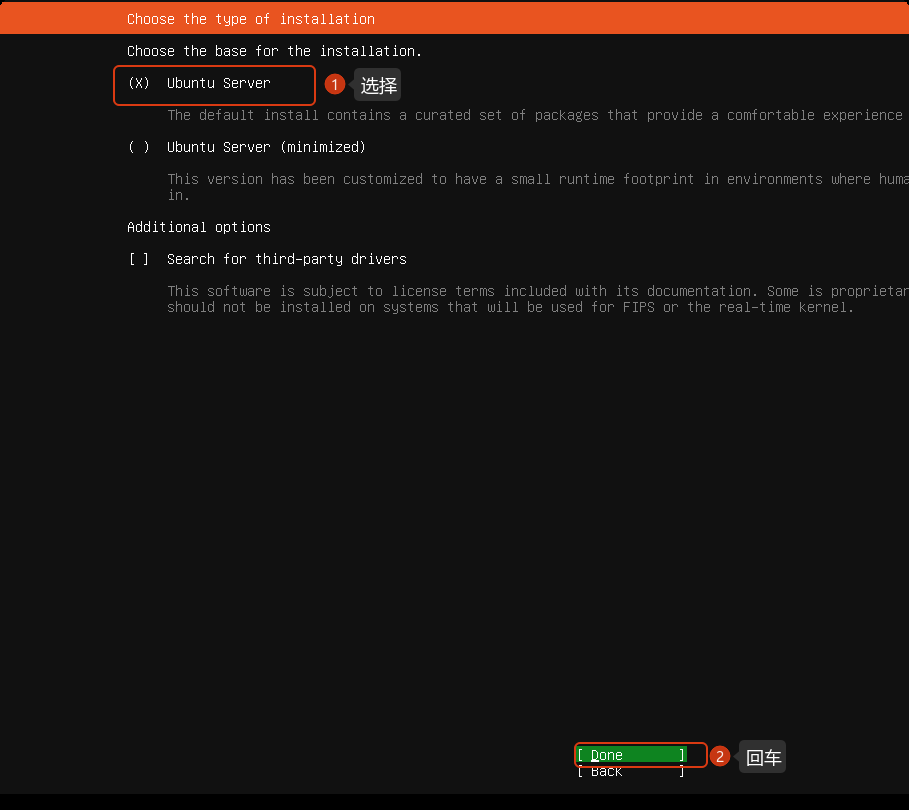This screenshot has height=810, width=909.
Task: Go back with the Back button
Action: point(631,771)
